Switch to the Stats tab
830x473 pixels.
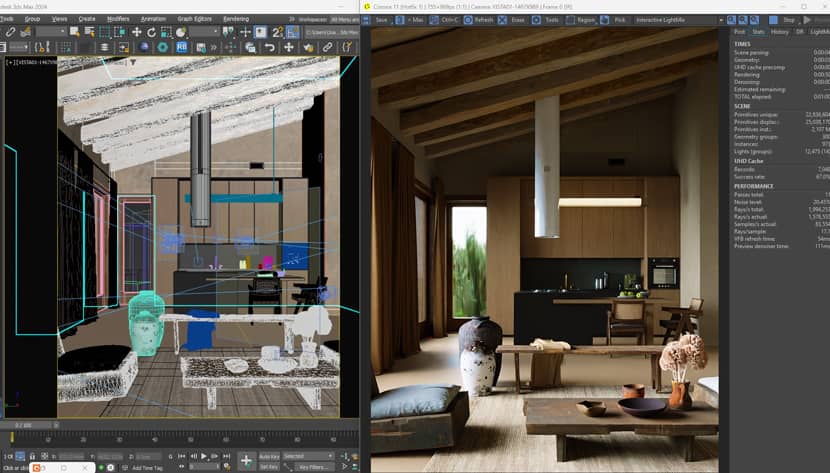tap(758, 32)
